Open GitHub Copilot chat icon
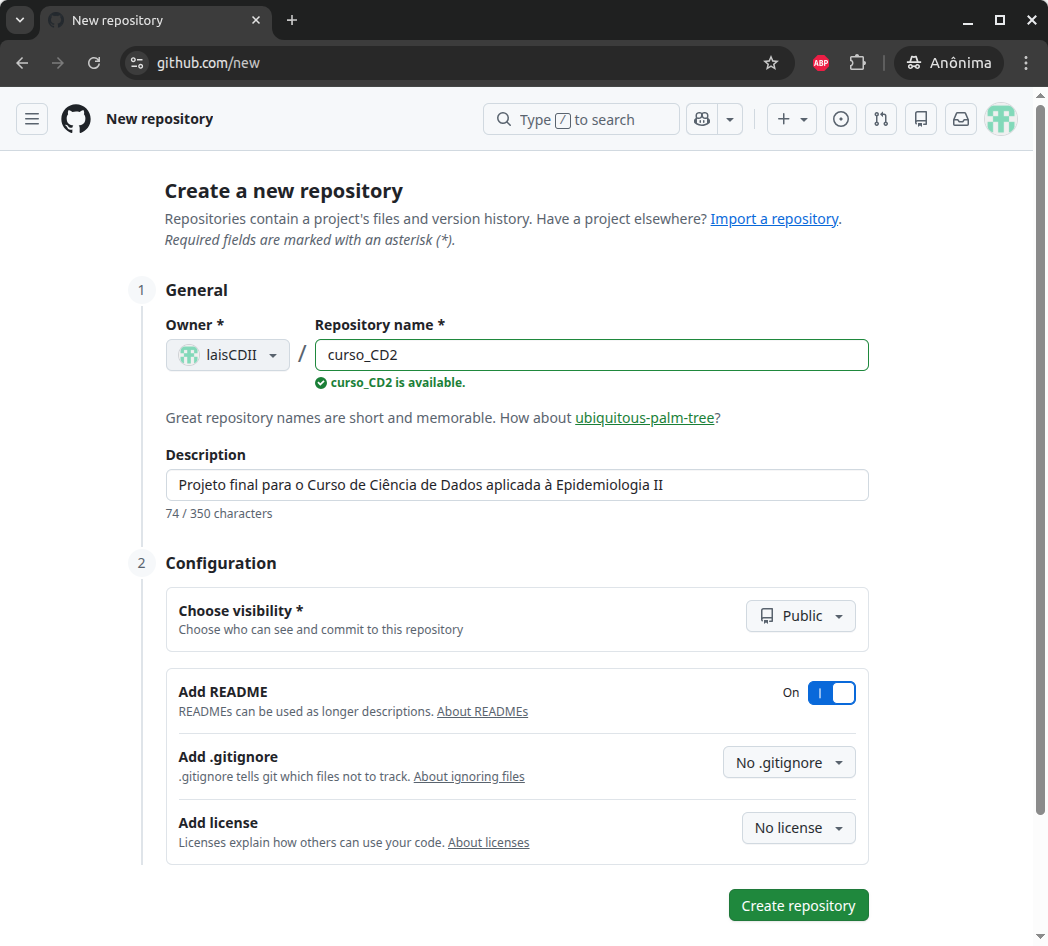Viewport: 1048px width, 946px height. tap(702, 119)
